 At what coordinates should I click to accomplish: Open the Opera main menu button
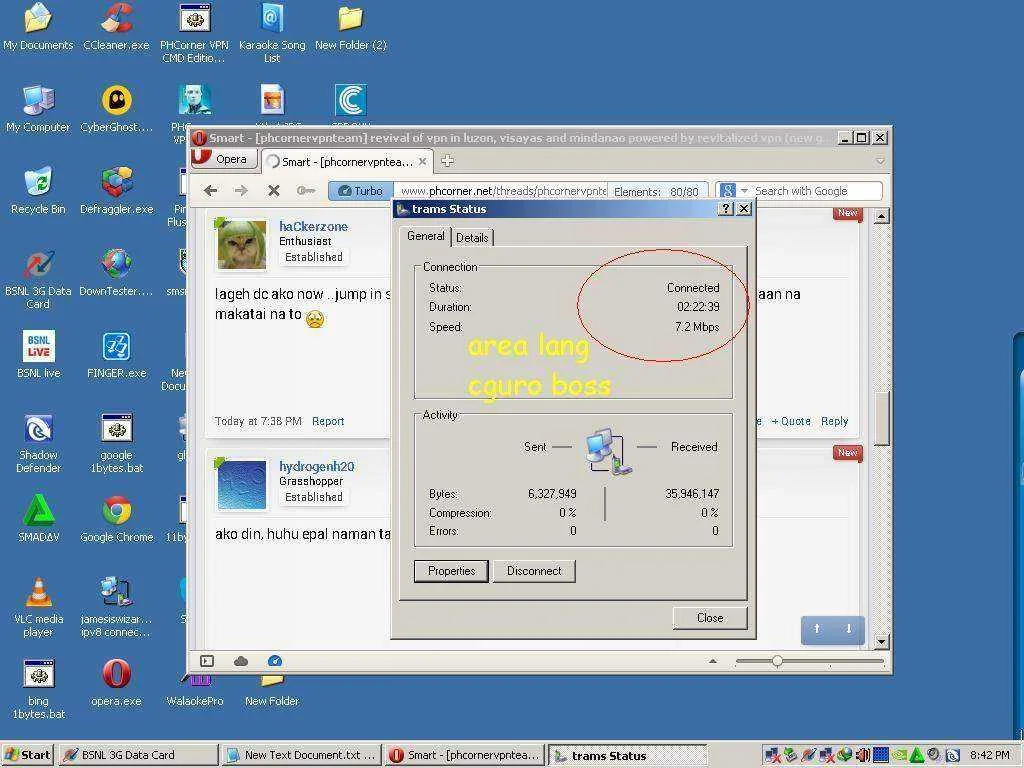point(223,159)
